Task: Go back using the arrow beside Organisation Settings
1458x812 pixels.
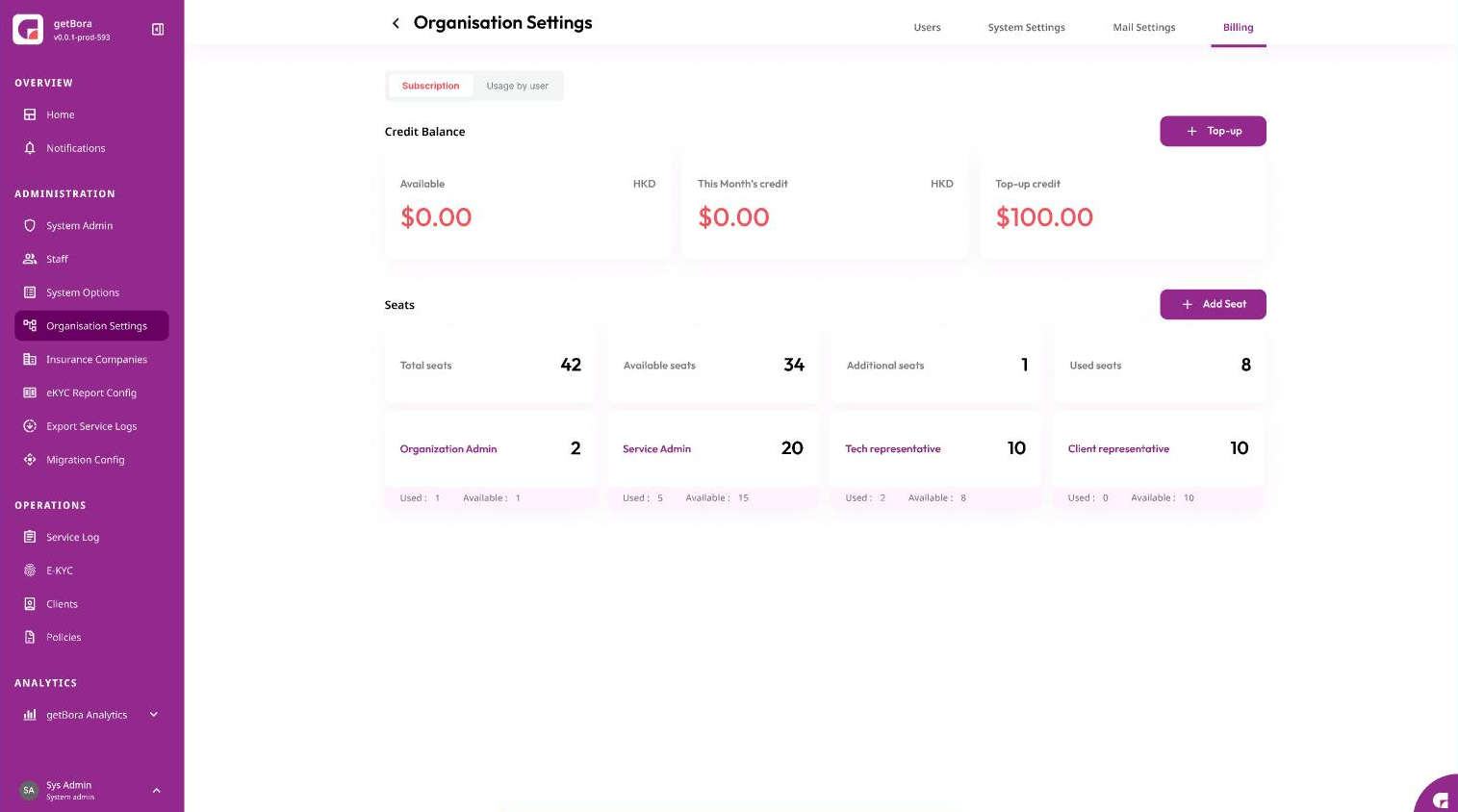Action: 396,23
